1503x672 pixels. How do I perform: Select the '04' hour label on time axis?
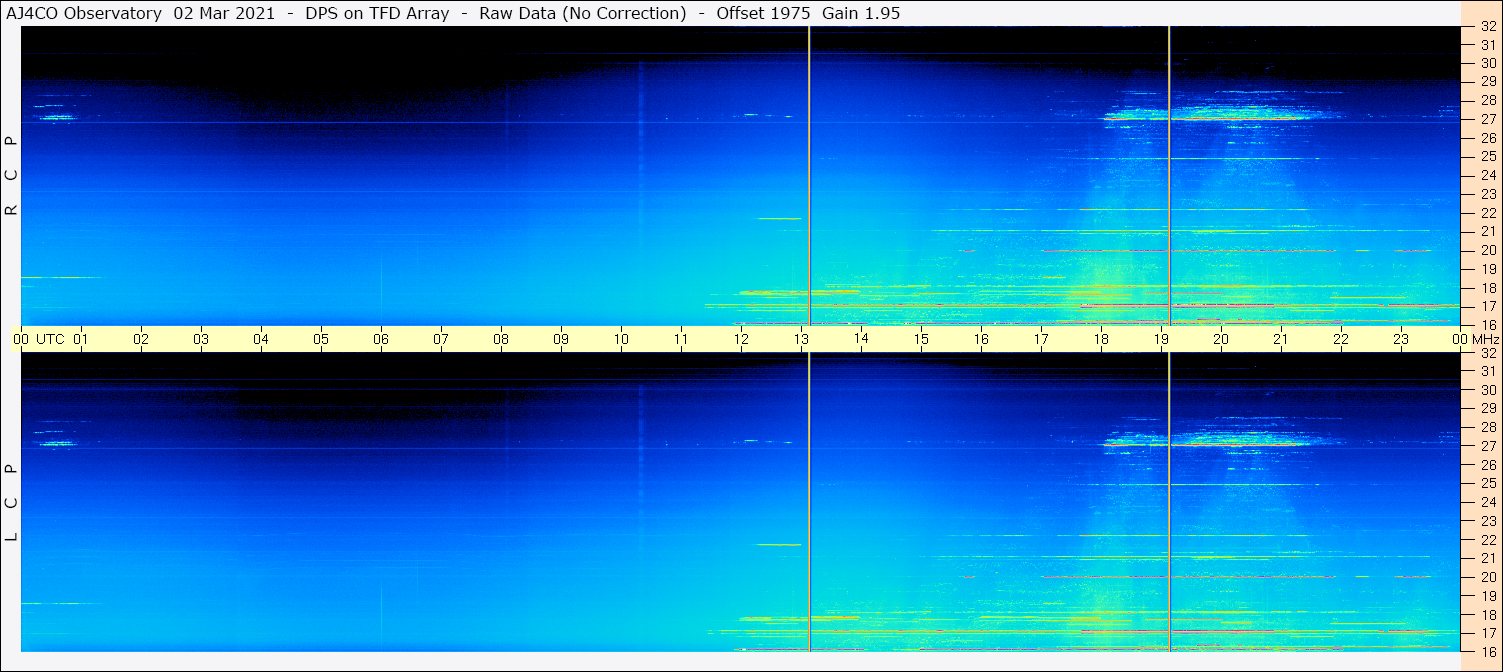[x=261, y=339]
